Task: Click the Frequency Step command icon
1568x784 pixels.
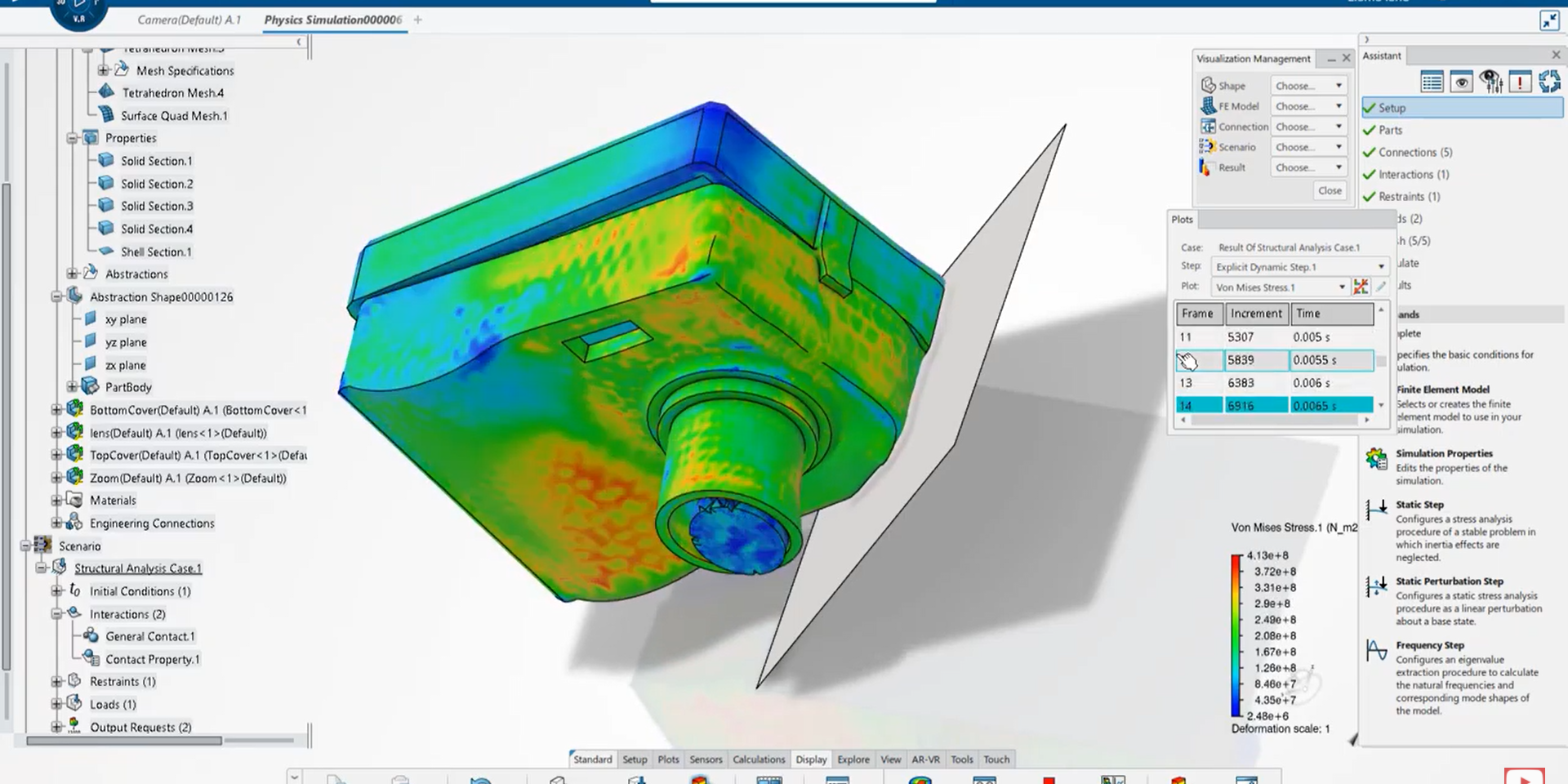Action: click(1376, 650)
